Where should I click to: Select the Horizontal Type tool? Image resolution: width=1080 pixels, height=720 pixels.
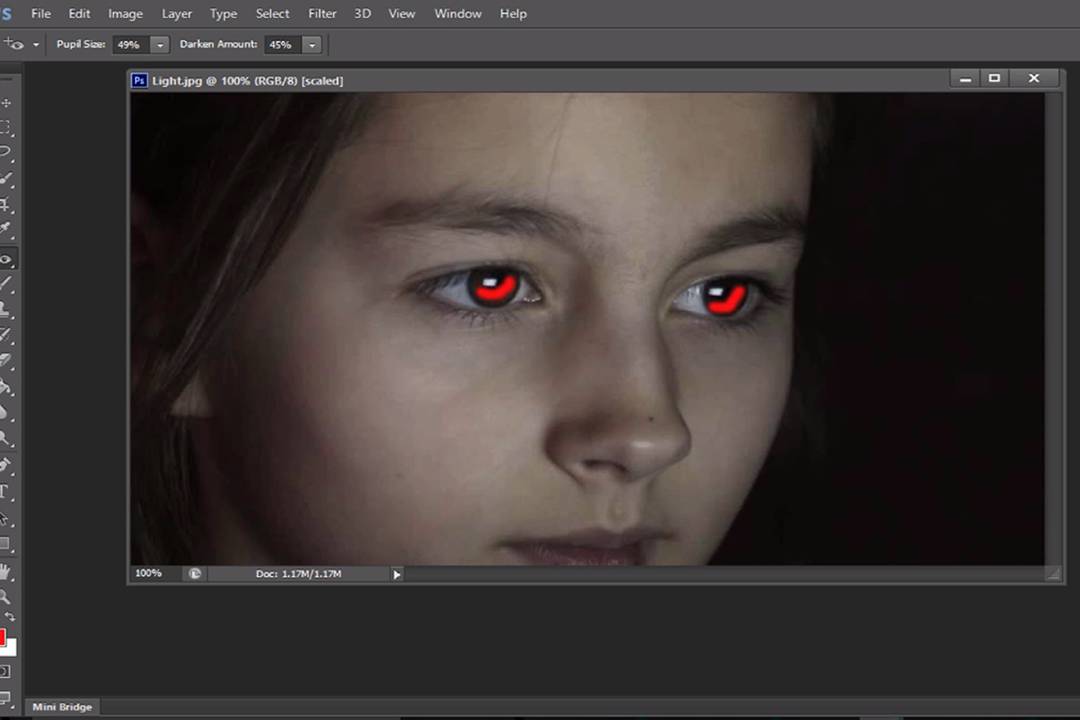[x=6, y=492]
